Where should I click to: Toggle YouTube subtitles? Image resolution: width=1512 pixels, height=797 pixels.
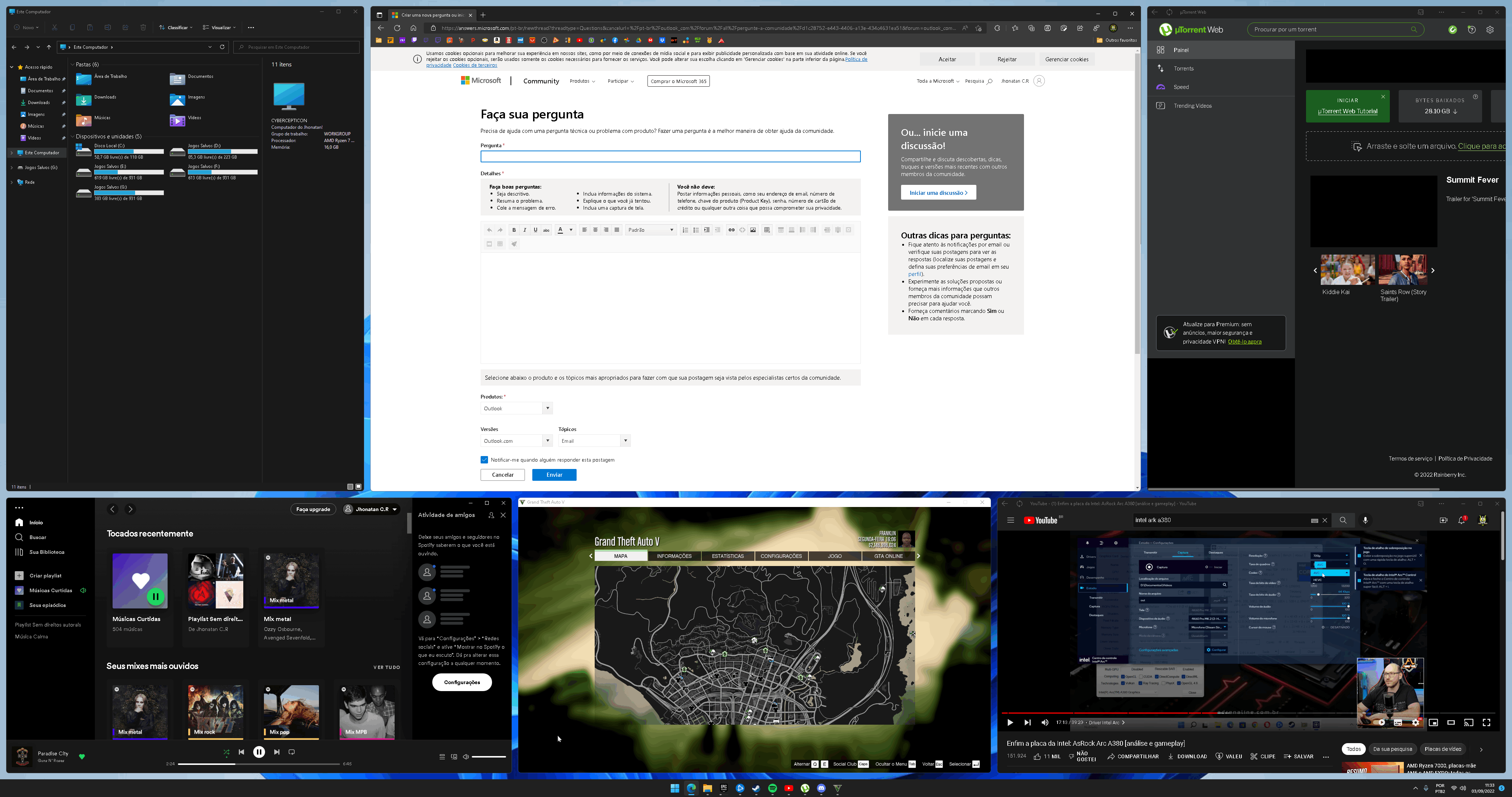point(1398,722)
